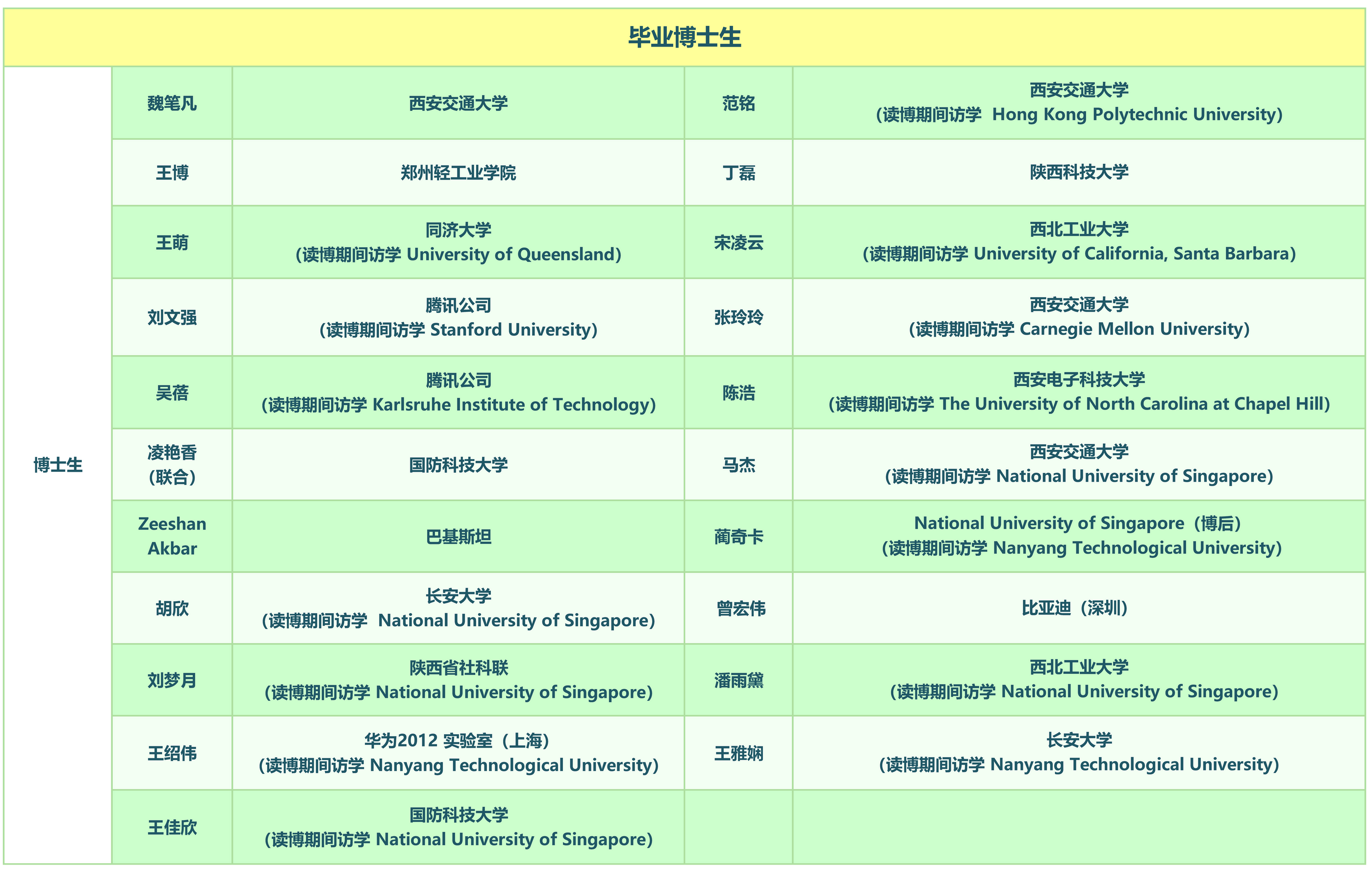Select 比亚迪（深圳）cell
This screenshot has width=1372, height=872.
pyautogui.click(x=1074, y=608)
